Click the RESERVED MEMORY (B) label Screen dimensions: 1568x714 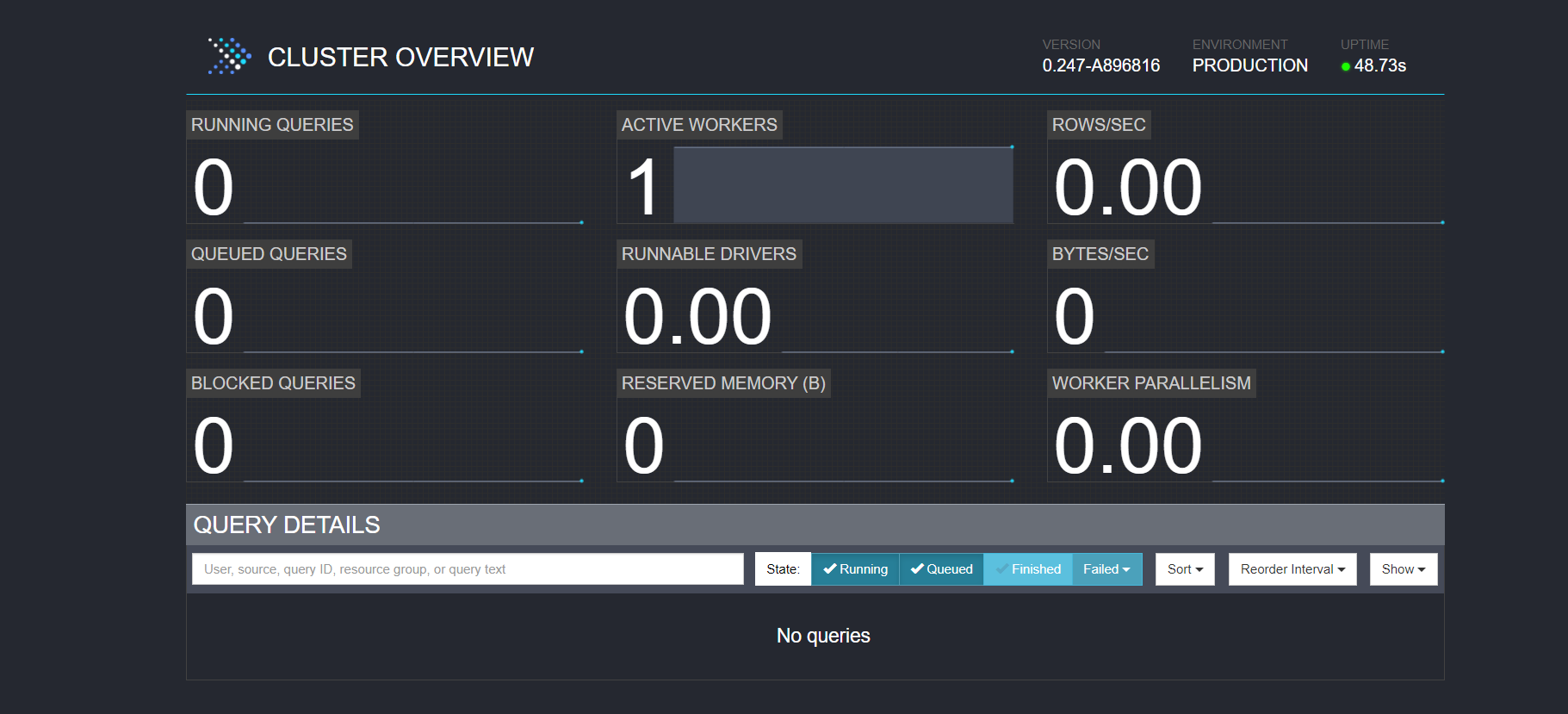click(x=723, y=383)
